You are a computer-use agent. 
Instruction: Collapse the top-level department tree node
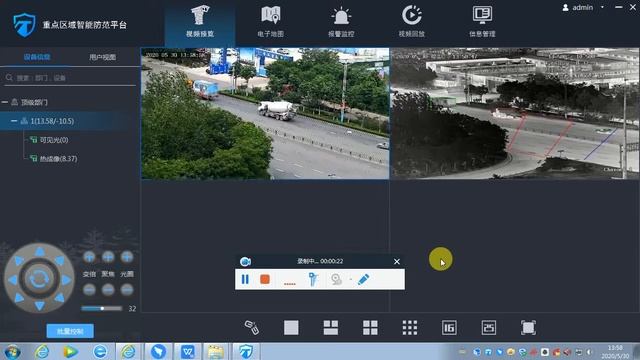pyautogui.click(x=5, y=102)
